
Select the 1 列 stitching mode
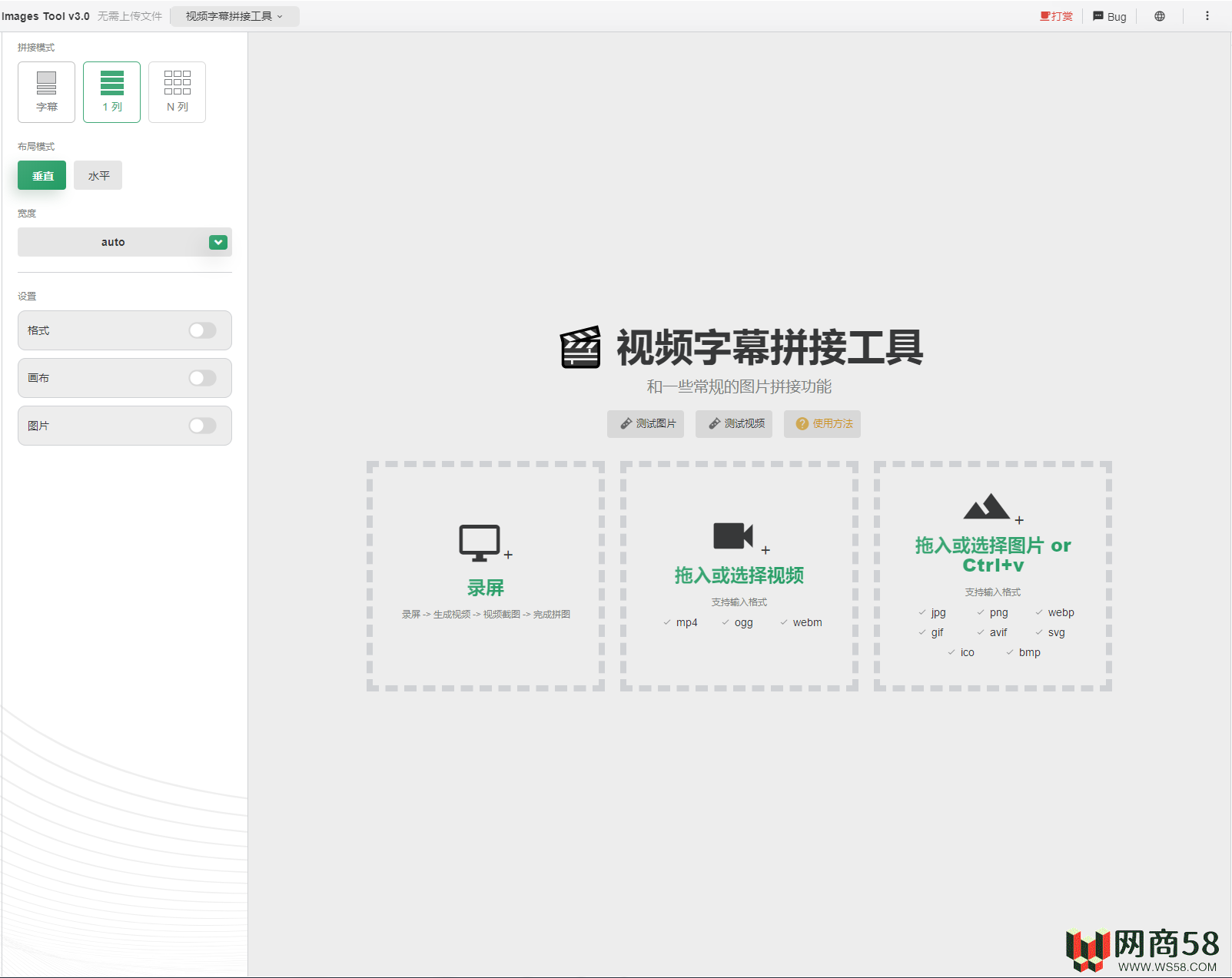tap(111, 92)
